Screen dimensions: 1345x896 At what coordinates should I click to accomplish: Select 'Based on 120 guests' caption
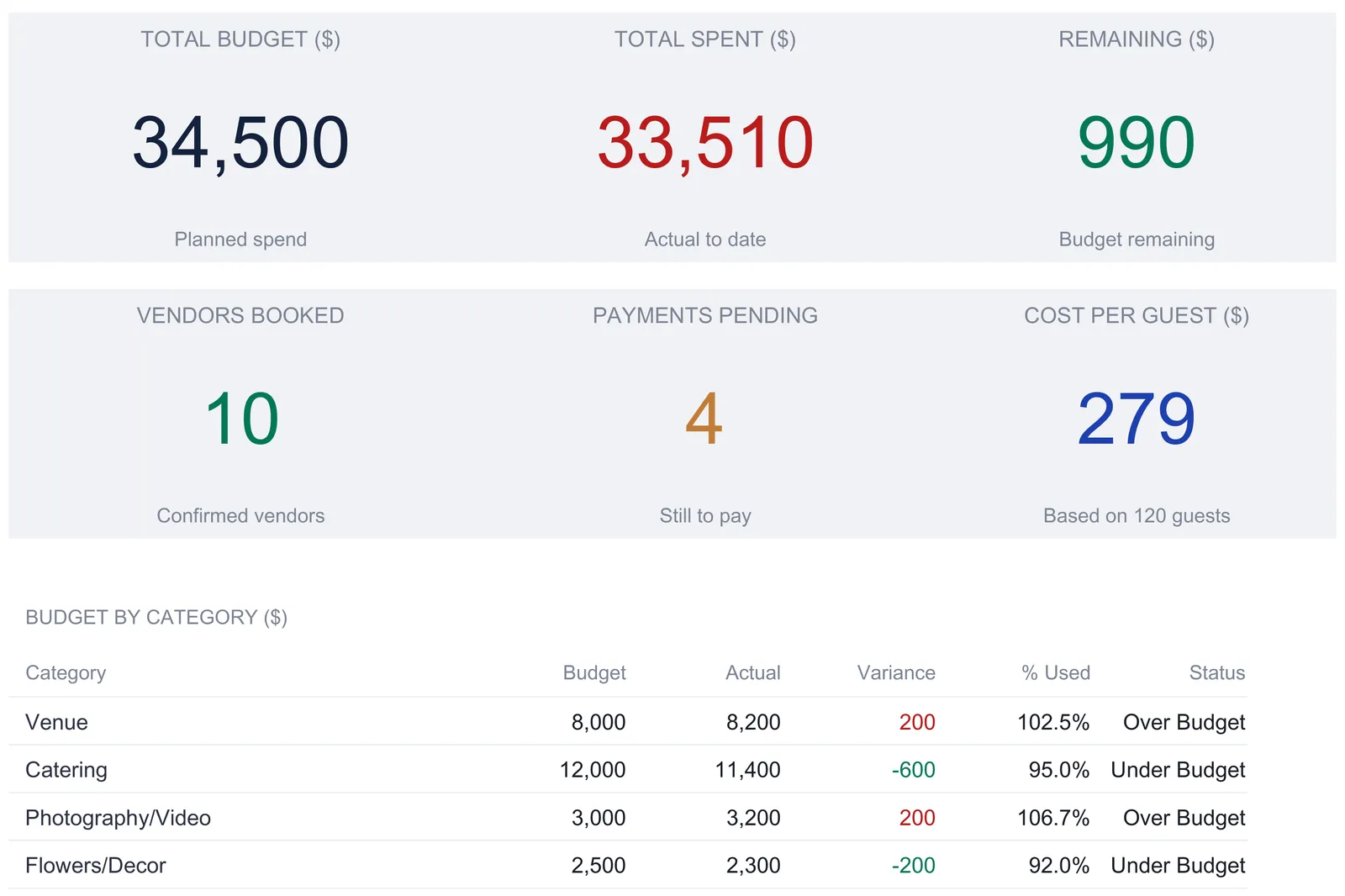point(1137,515)
